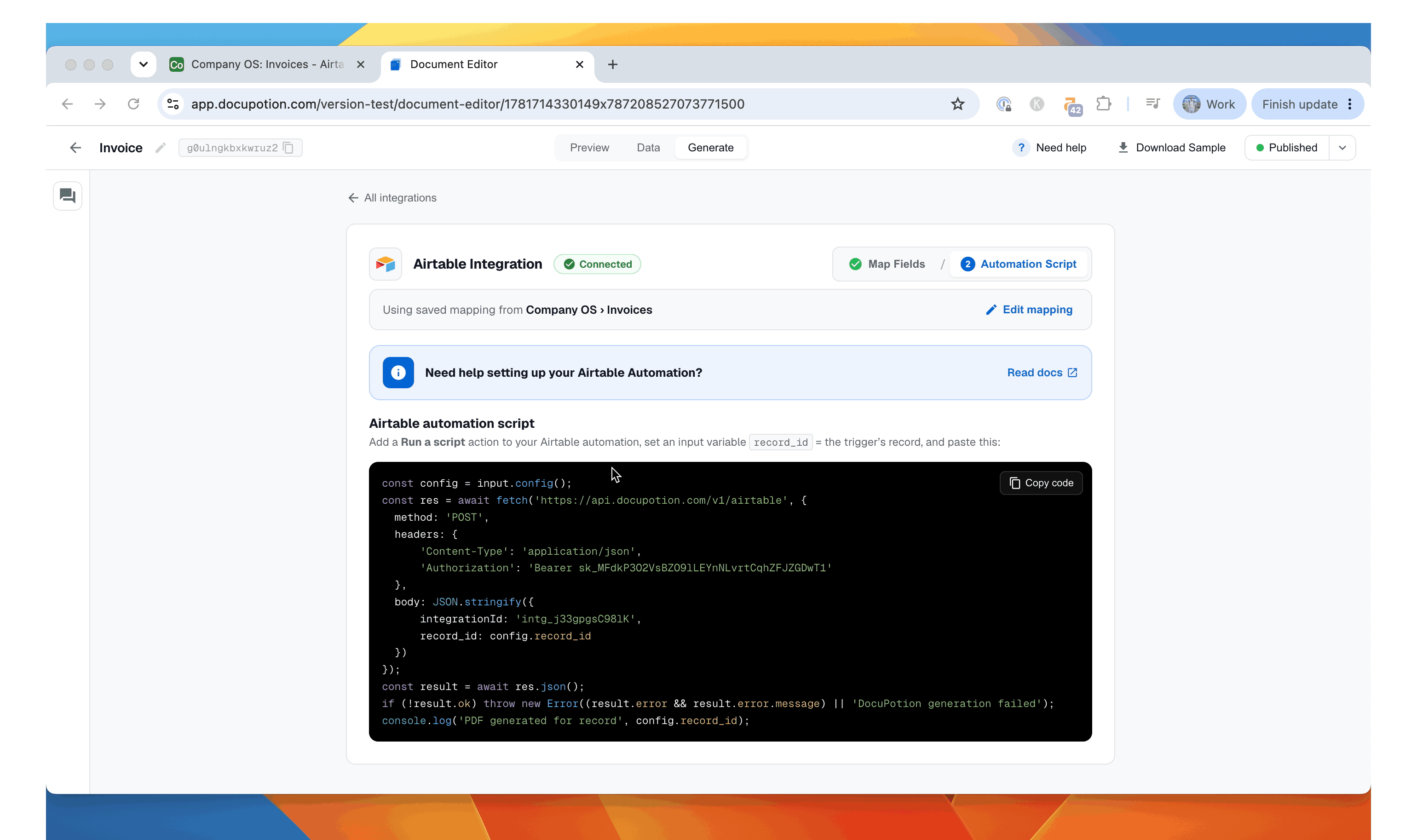
Task: Click the address bar URL
Action: pos(467,104)
